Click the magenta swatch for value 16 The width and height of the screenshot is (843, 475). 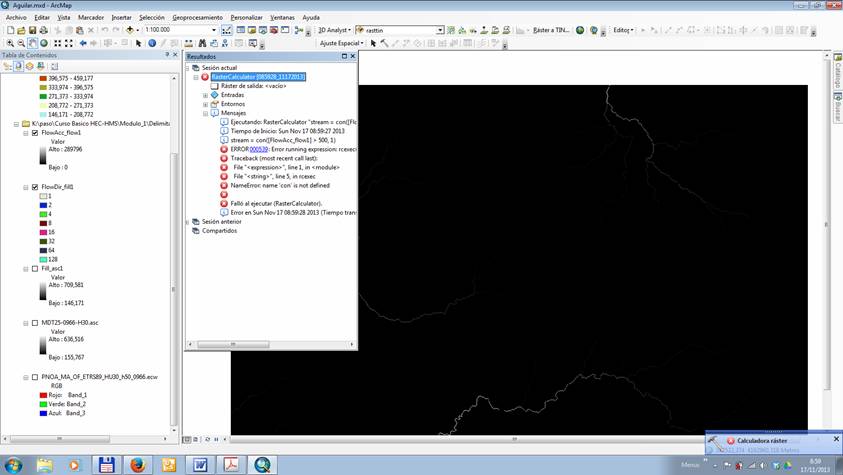(x=43, y=231)
